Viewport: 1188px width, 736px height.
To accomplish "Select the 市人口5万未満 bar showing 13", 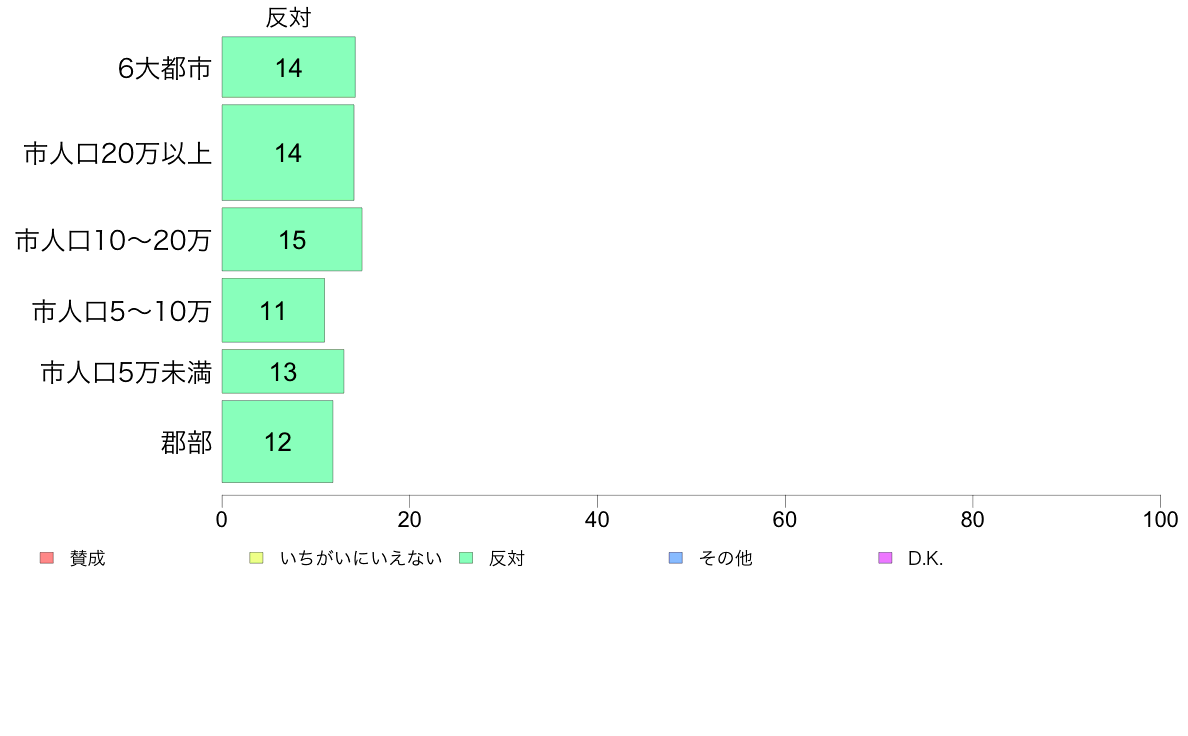I will pos(283,371).
